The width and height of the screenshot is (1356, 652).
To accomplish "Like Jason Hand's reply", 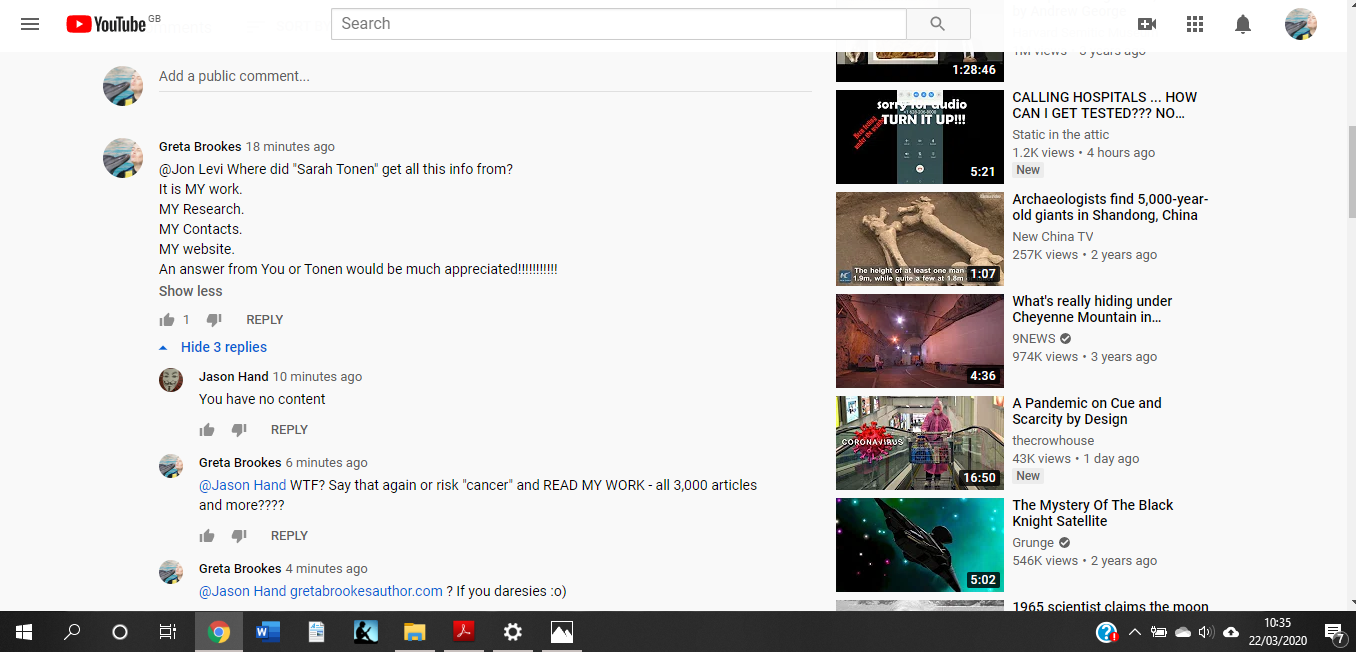I will tap(207, 430).
